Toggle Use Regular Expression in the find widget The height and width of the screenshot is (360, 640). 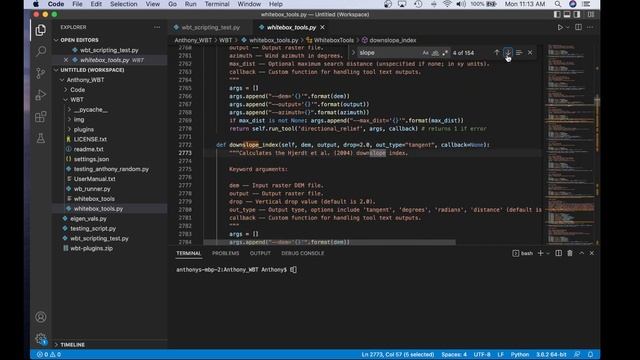pos(445,53)
